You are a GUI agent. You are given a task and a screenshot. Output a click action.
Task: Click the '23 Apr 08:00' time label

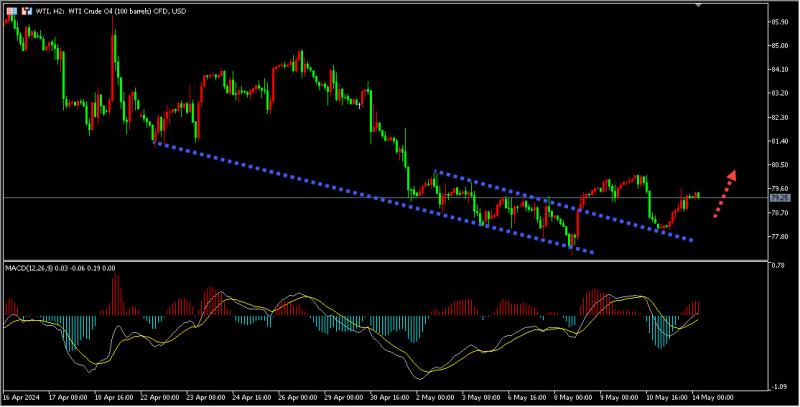(x=205, y=397)
